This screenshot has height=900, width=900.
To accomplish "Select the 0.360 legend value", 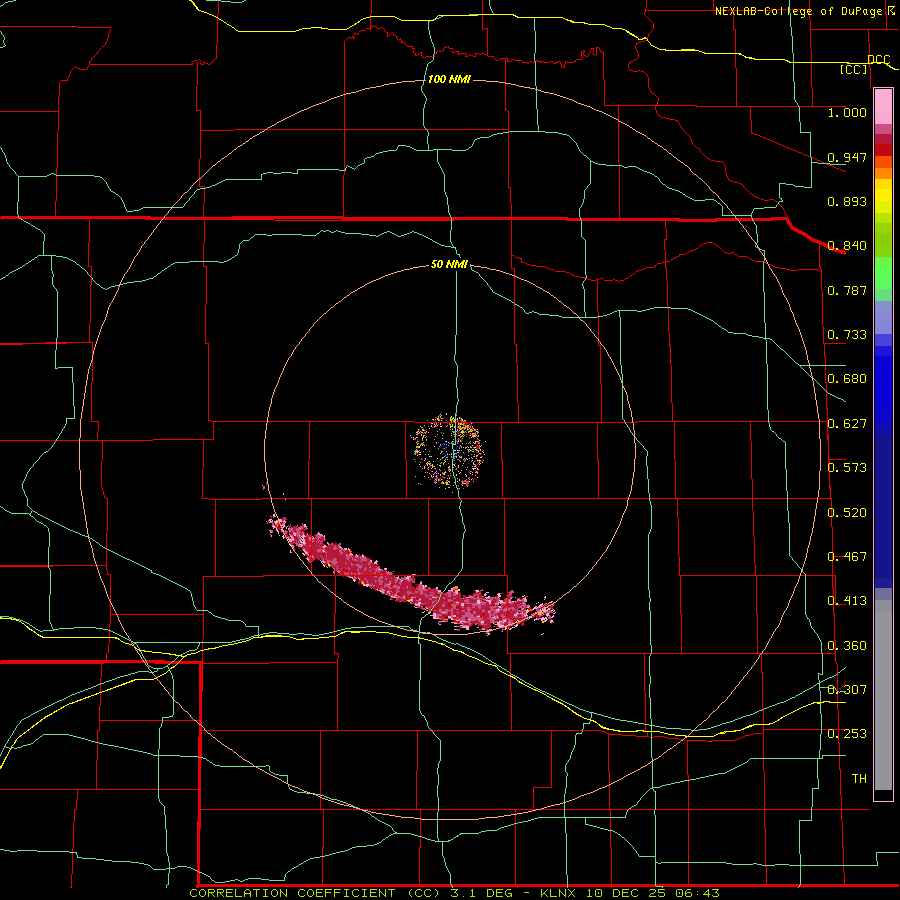I will (847, 646).
